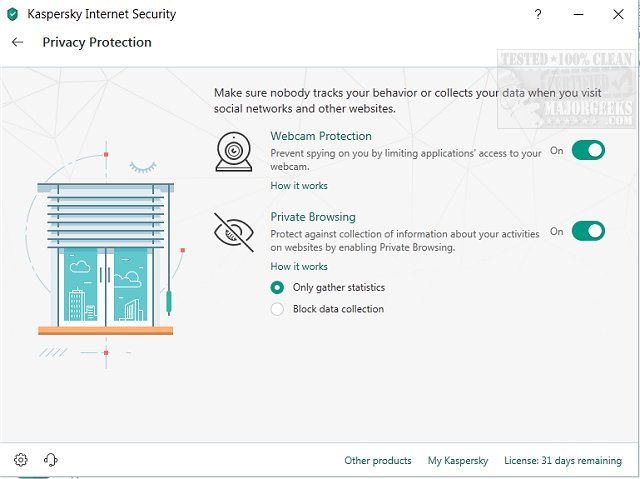Open the Webcam Protection heading link
The height and width of the screenshot is (479, 640).
click(x=321, y=136)
